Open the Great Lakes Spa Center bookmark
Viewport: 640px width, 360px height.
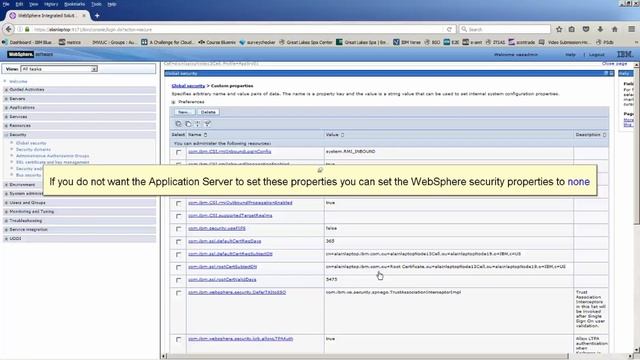(306, 42)
